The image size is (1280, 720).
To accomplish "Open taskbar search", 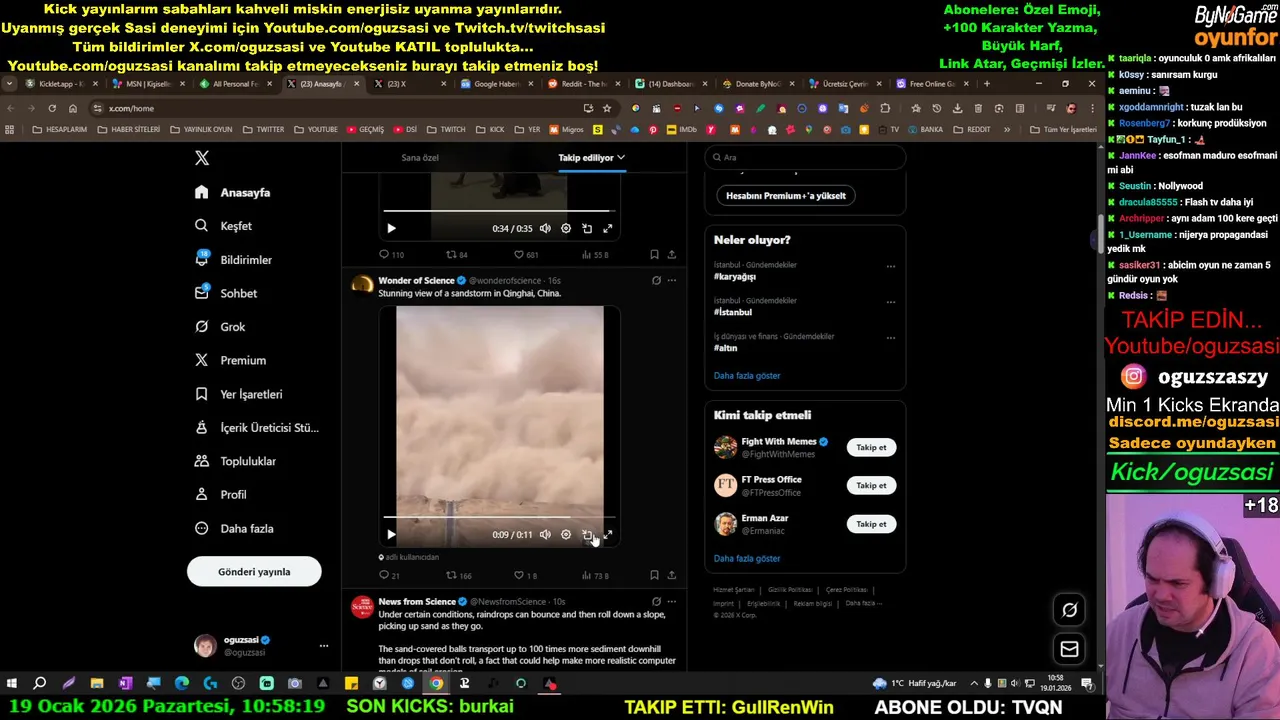I will pyautogui.click(x=39, y=684).
